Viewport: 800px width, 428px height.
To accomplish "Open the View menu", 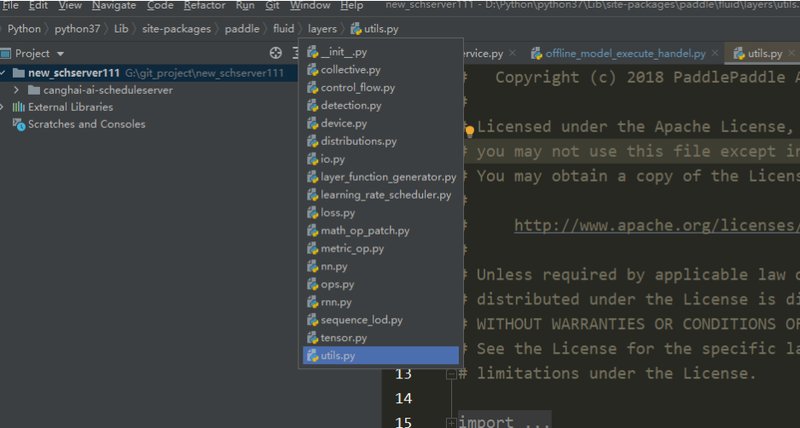I will click(x=69, y=6).
